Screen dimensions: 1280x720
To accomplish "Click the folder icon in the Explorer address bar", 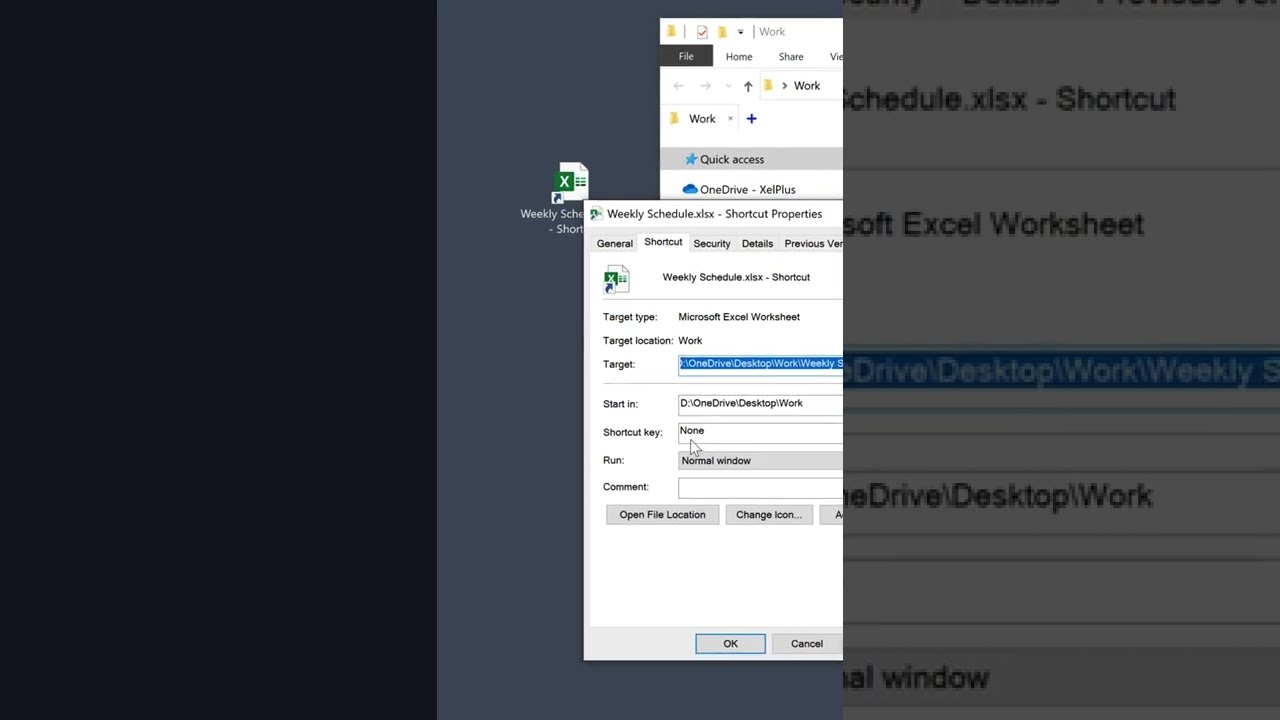I will point(768,86).
